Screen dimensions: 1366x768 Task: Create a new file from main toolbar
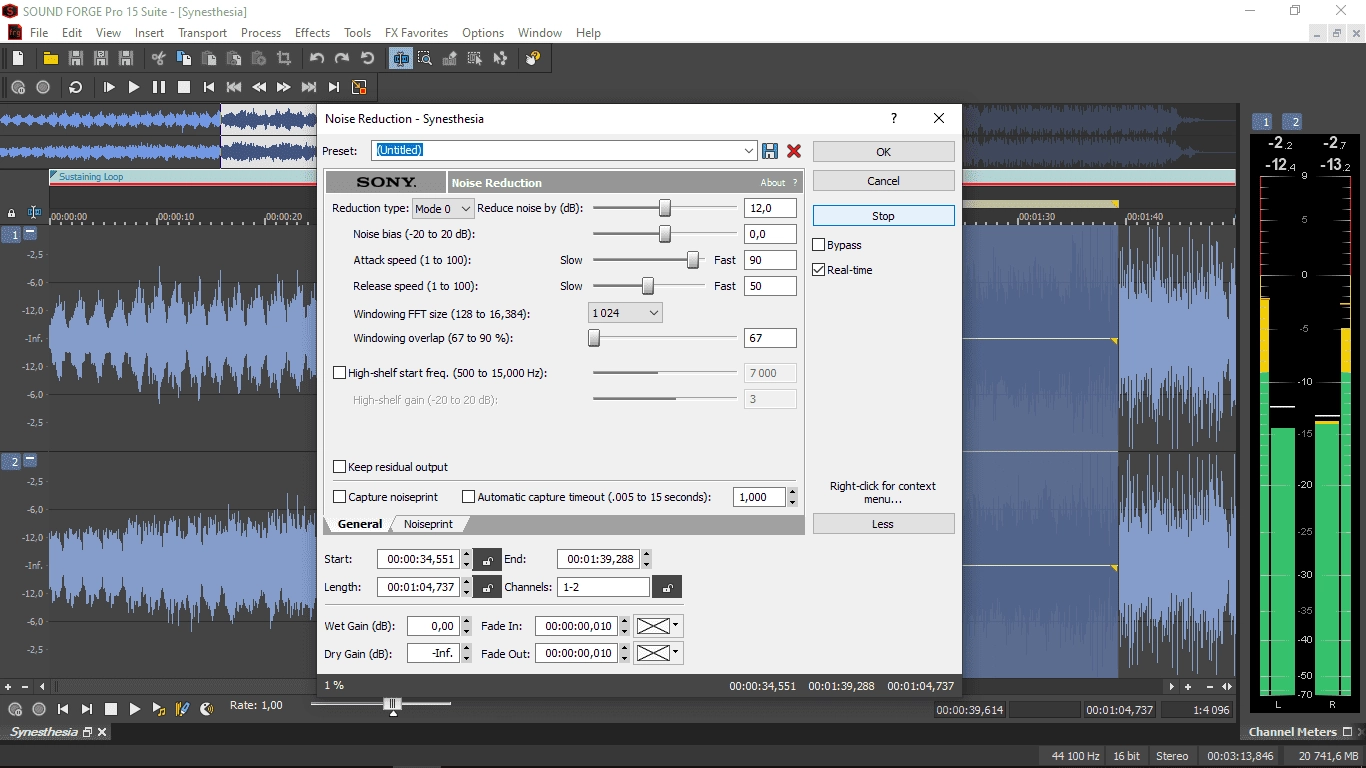(x=17, y=59)
